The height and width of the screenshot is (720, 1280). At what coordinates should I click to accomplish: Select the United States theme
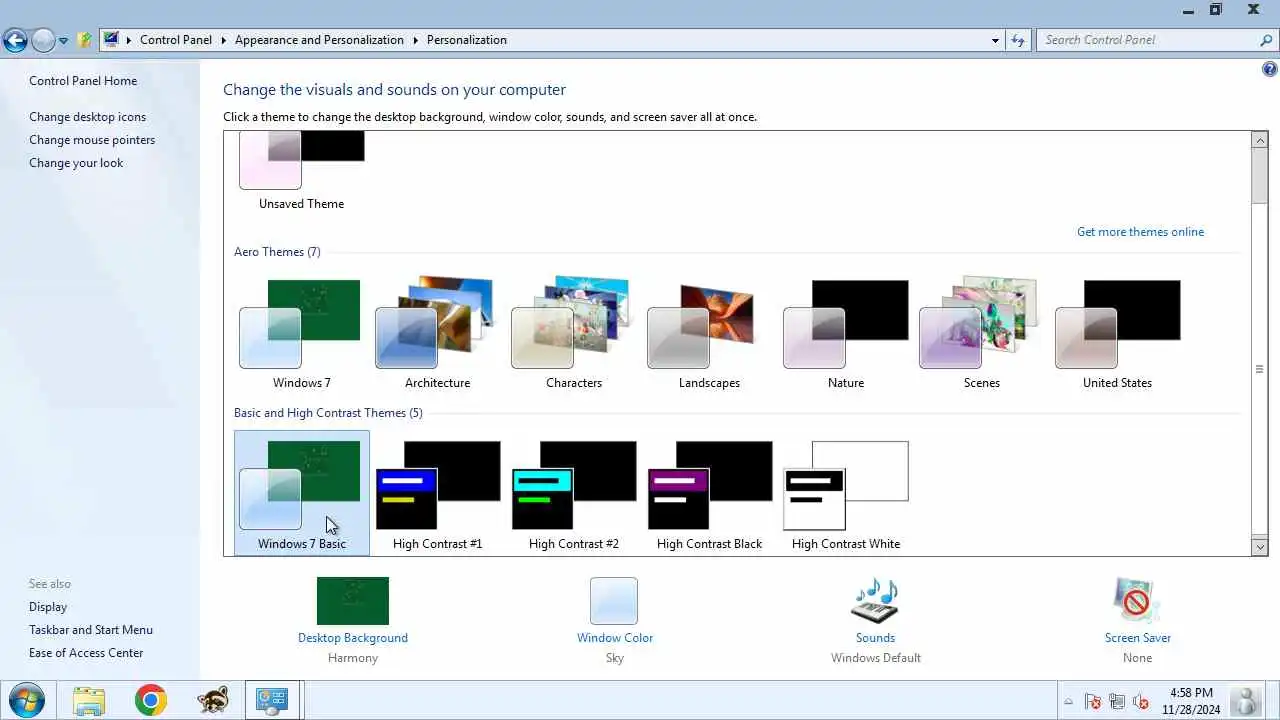point(1117,334)
